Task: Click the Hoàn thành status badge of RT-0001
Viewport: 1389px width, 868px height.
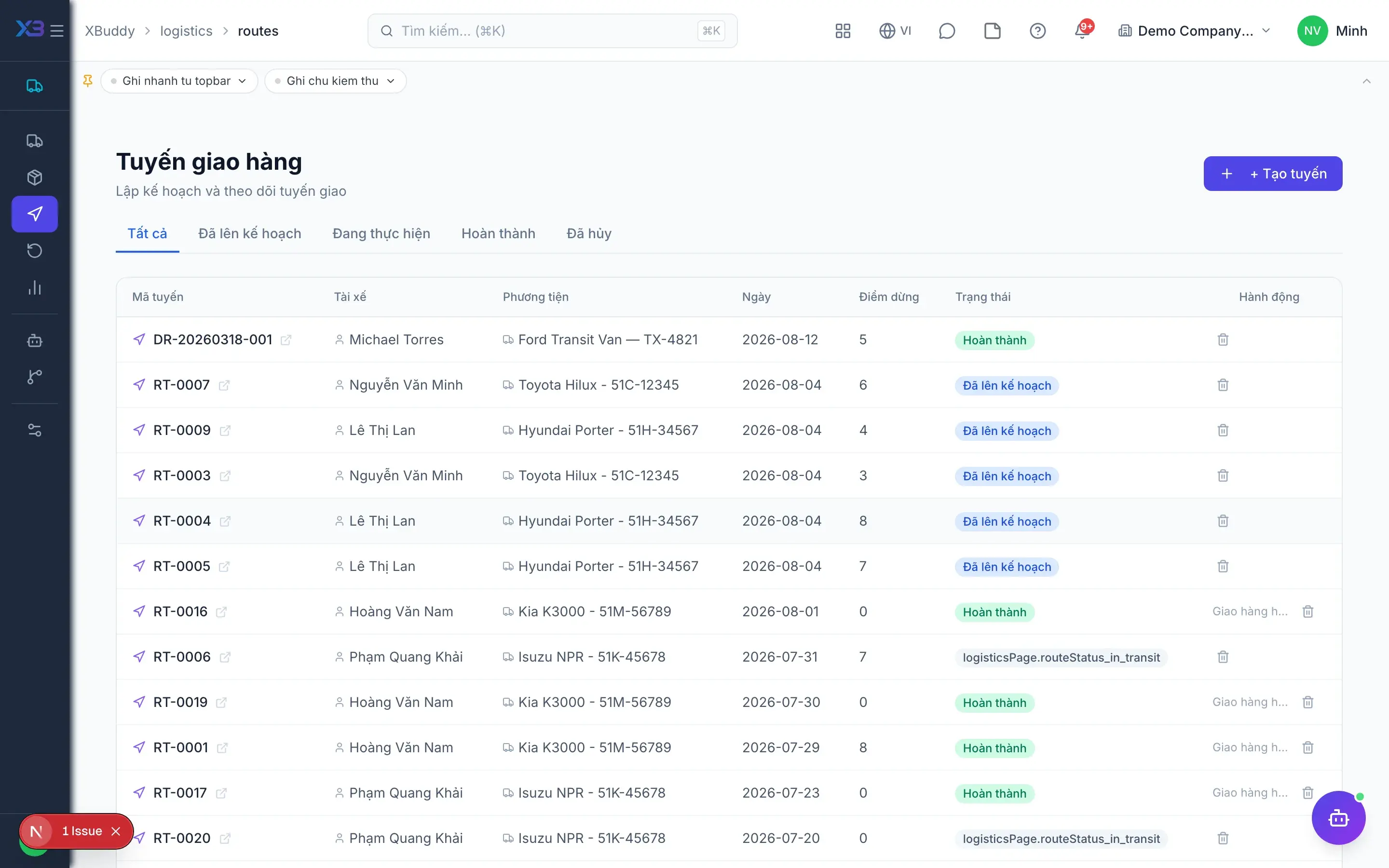Action: (x=994, y=748)
